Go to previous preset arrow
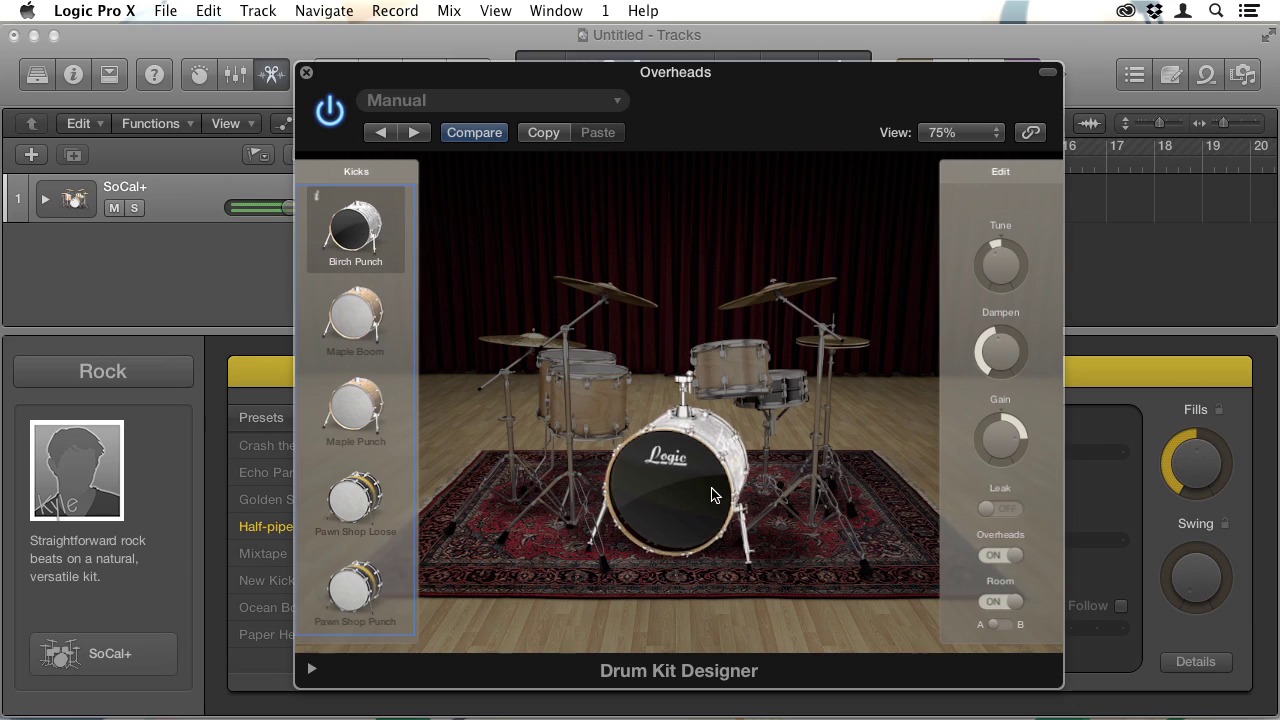Viewport: 1280px width, 720px height. pyautogui.click(x=380, y=132)
